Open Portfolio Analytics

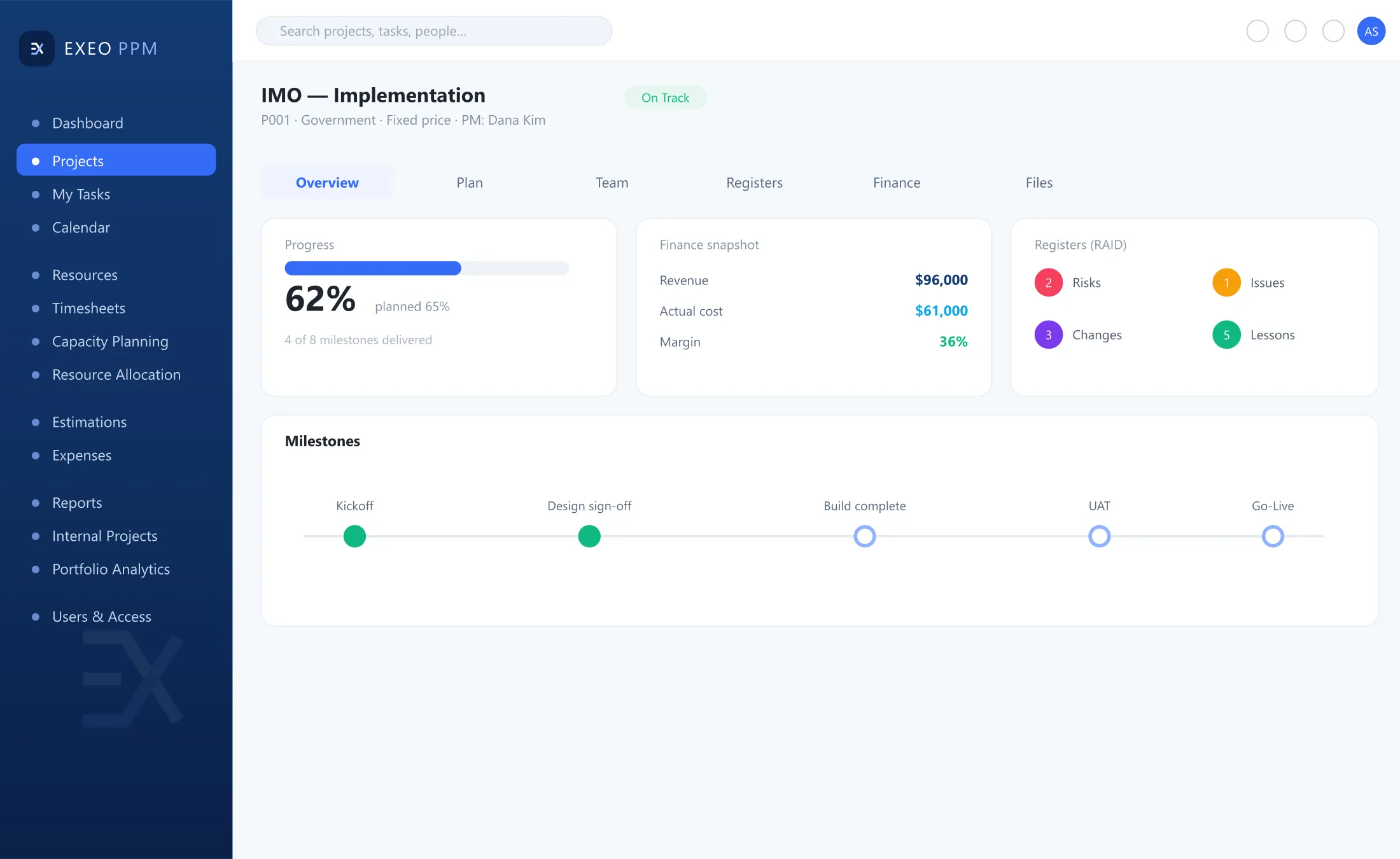[x=116, y=569]
